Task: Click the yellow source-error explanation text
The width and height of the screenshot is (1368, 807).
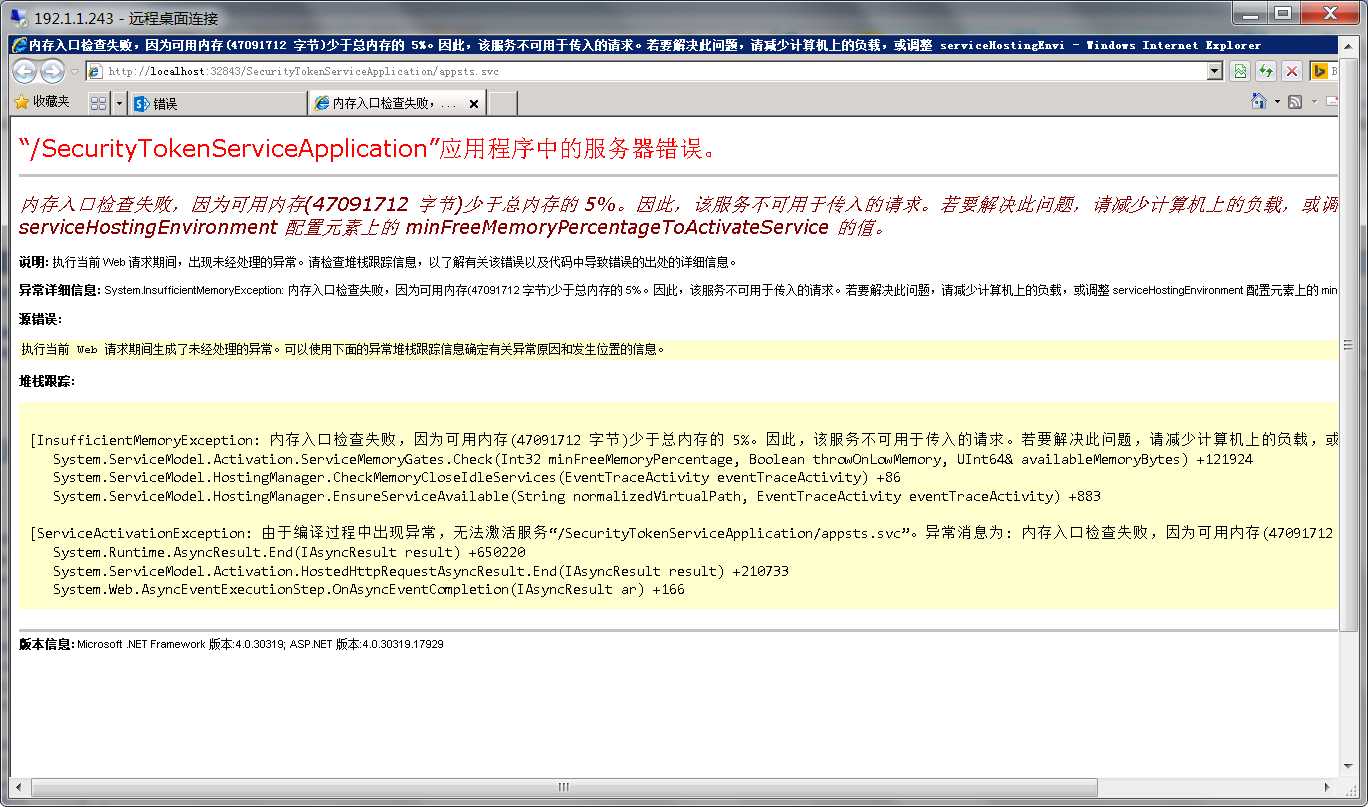Action: click(343, 349)
